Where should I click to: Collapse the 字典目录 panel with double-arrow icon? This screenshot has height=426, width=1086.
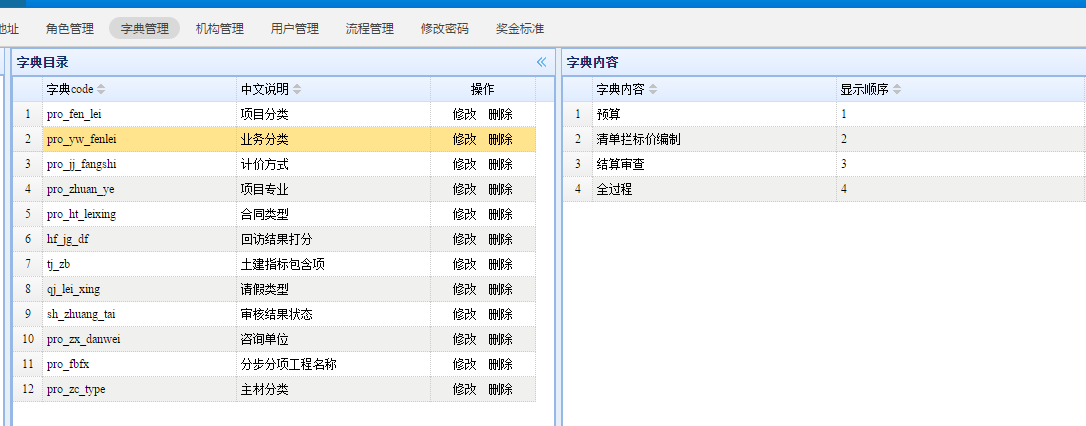pyautogui.click(x=541, y=62)
